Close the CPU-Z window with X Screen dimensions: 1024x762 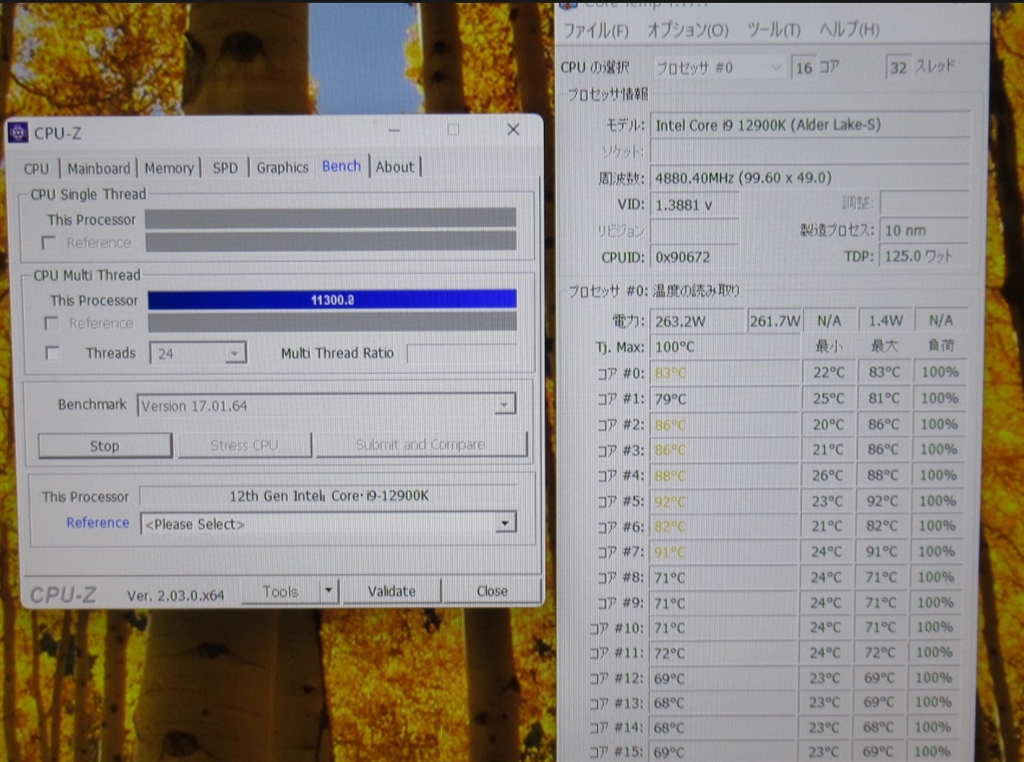[x=513, y=129]
